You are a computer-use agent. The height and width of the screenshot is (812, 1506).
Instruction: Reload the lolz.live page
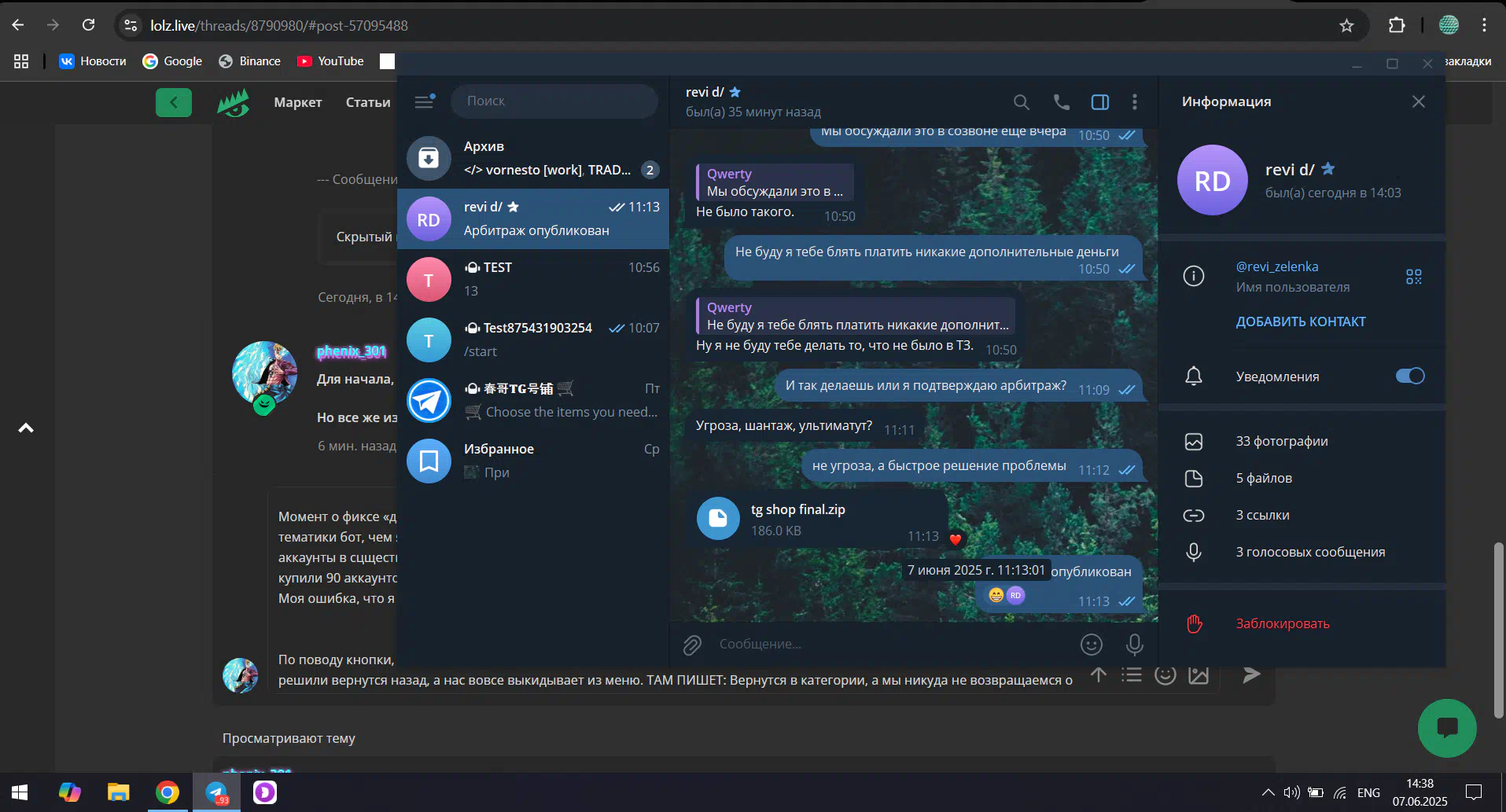[89, 25]
